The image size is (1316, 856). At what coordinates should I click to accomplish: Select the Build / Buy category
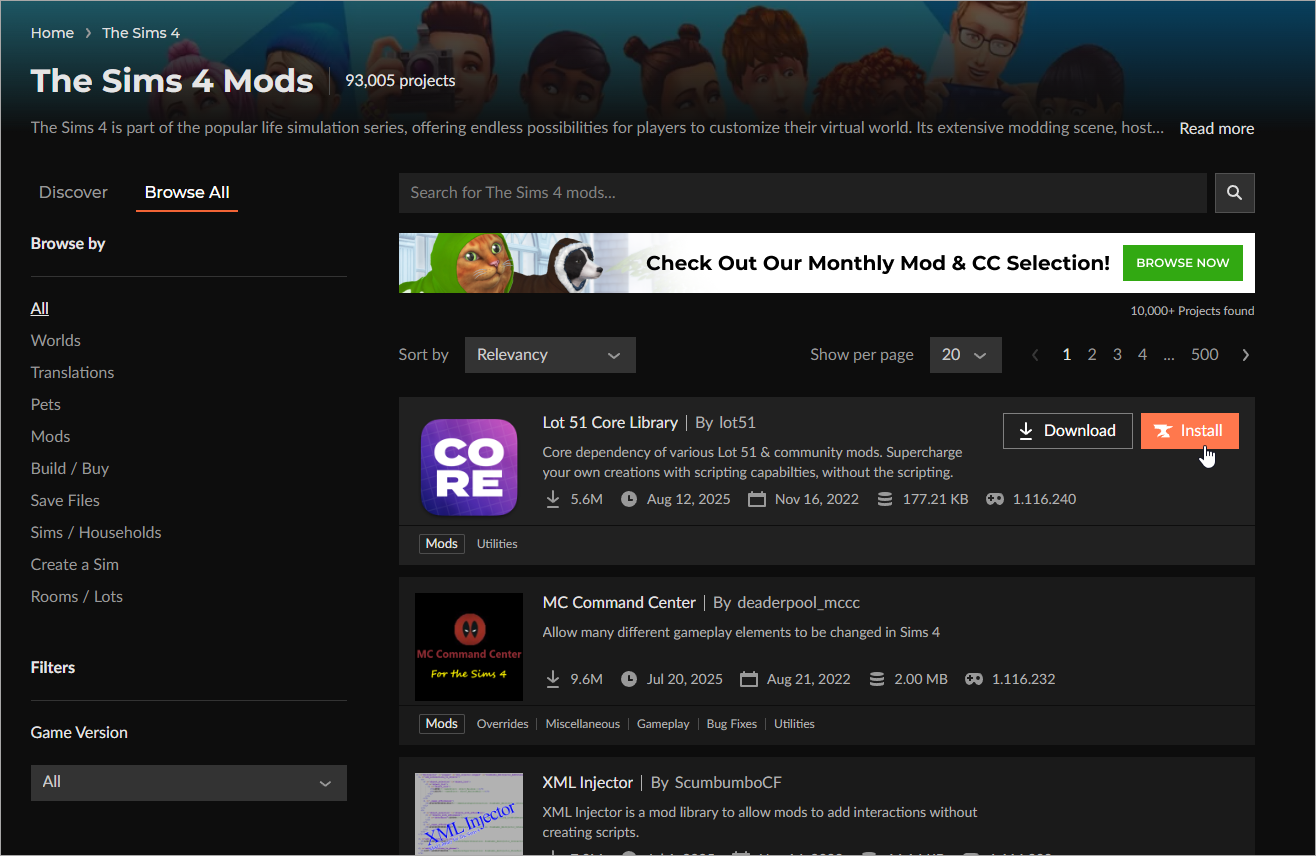coord(70,468)
